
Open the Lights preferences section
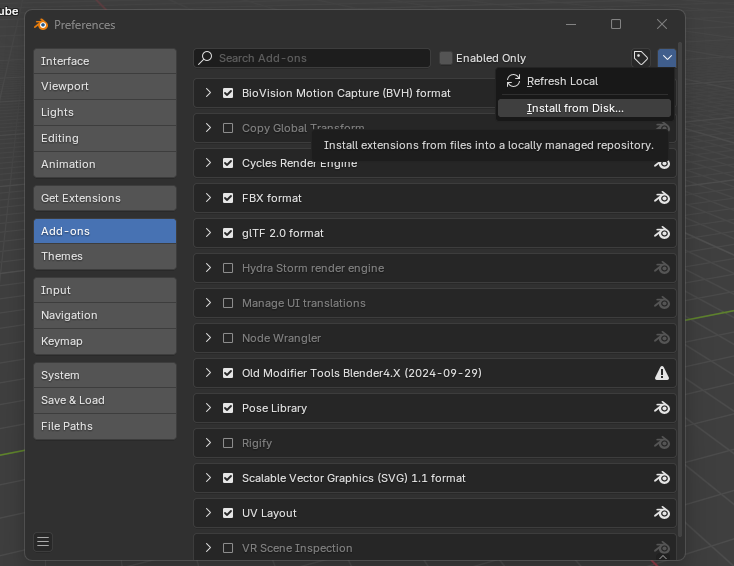[x=105, y=112]
